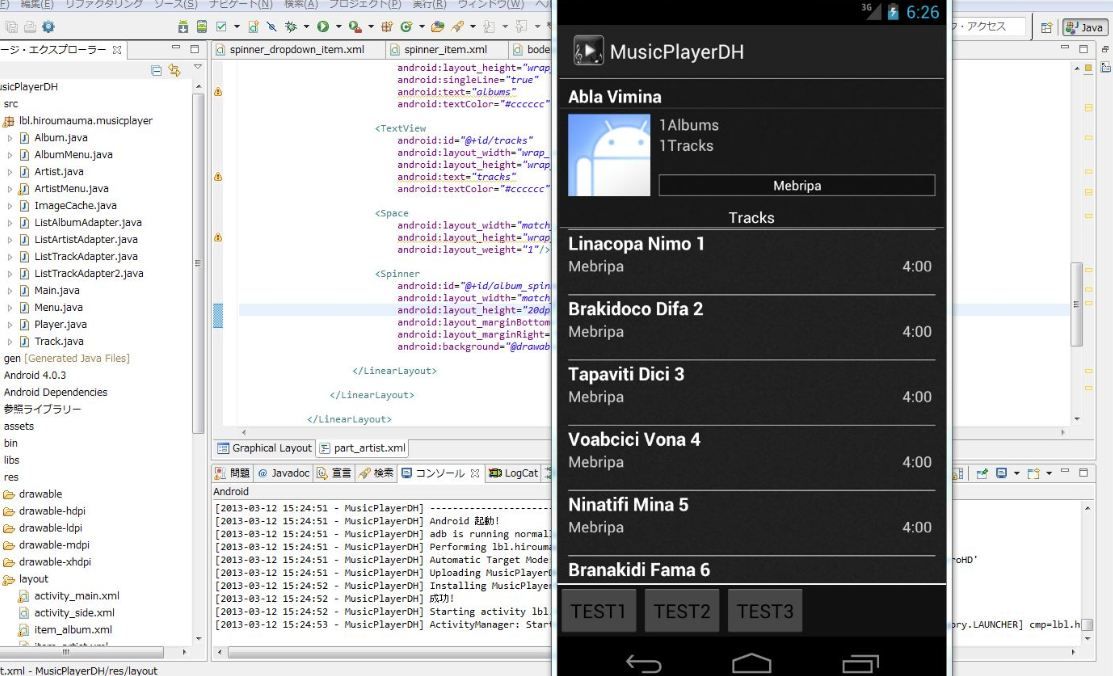Click the New Java Package icon
The width and height of the screenshot is (1113, 676).
(387, 27)
